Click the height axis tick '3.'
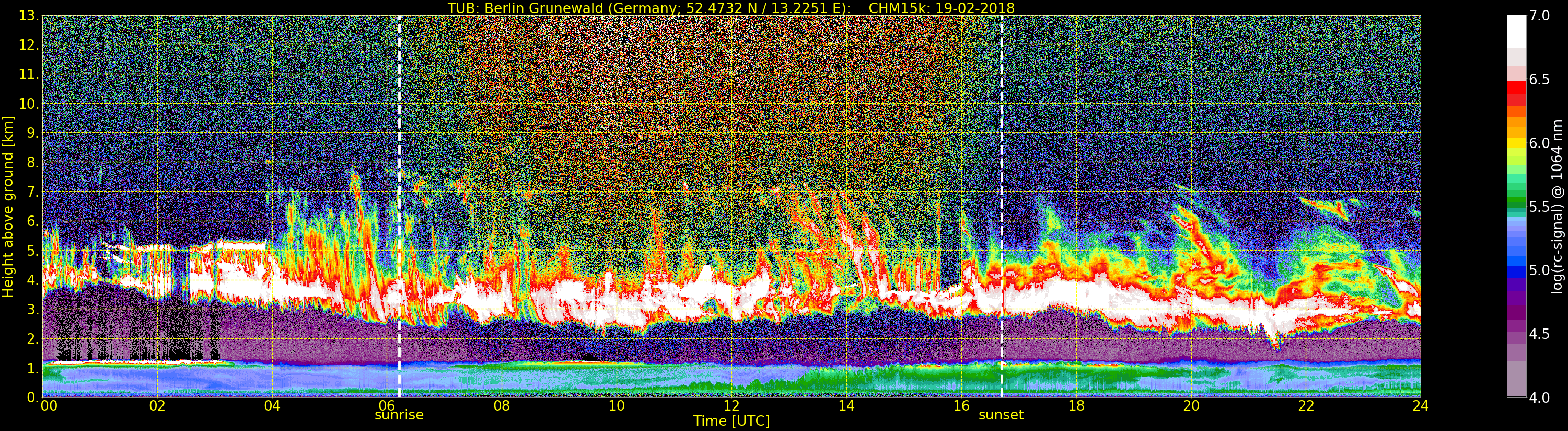The height and width of the screenshot is (431, 1568). (x=32, y=309)
